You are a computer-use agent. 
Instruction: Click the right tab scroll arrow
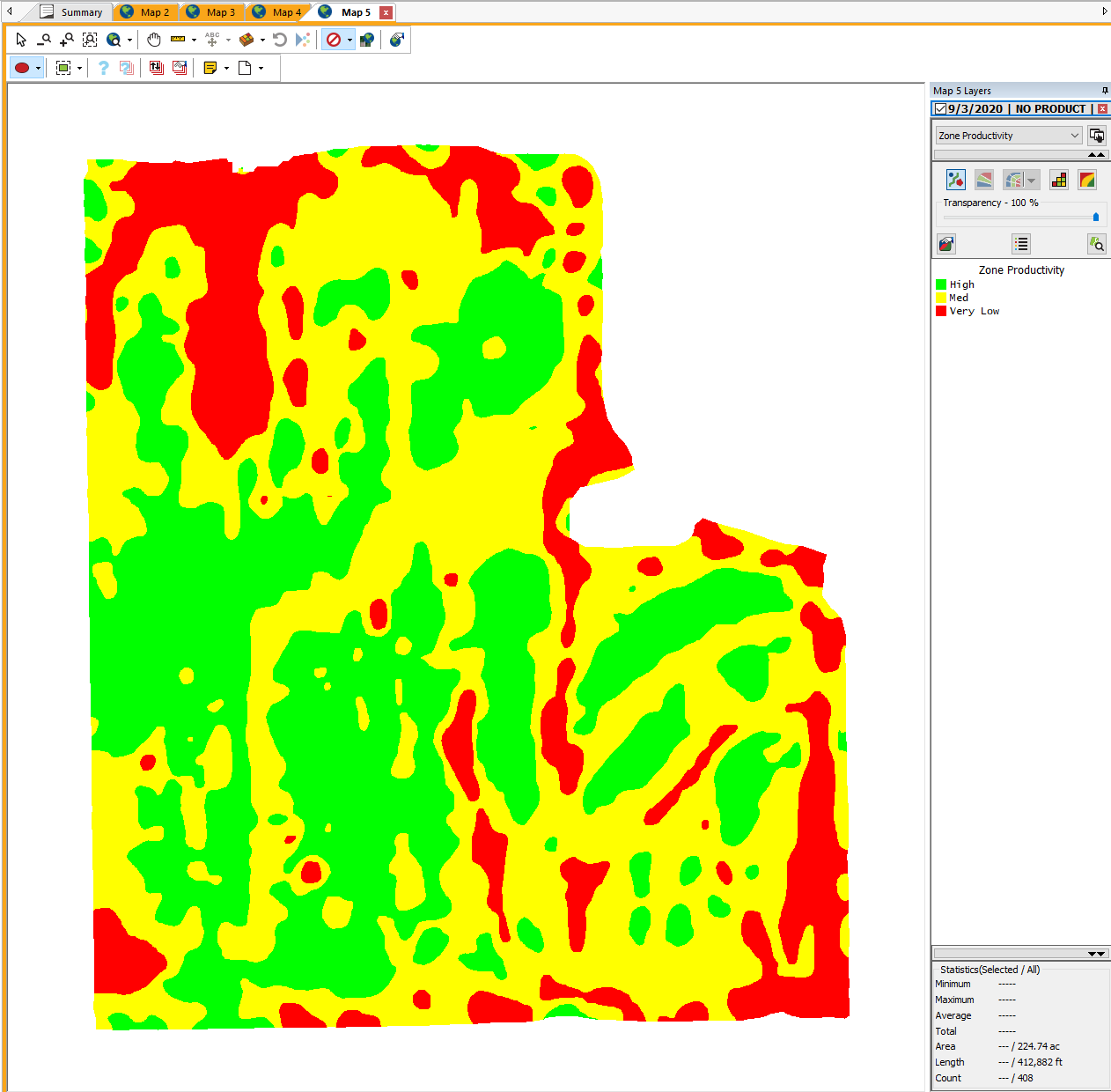coord(1105,11)
